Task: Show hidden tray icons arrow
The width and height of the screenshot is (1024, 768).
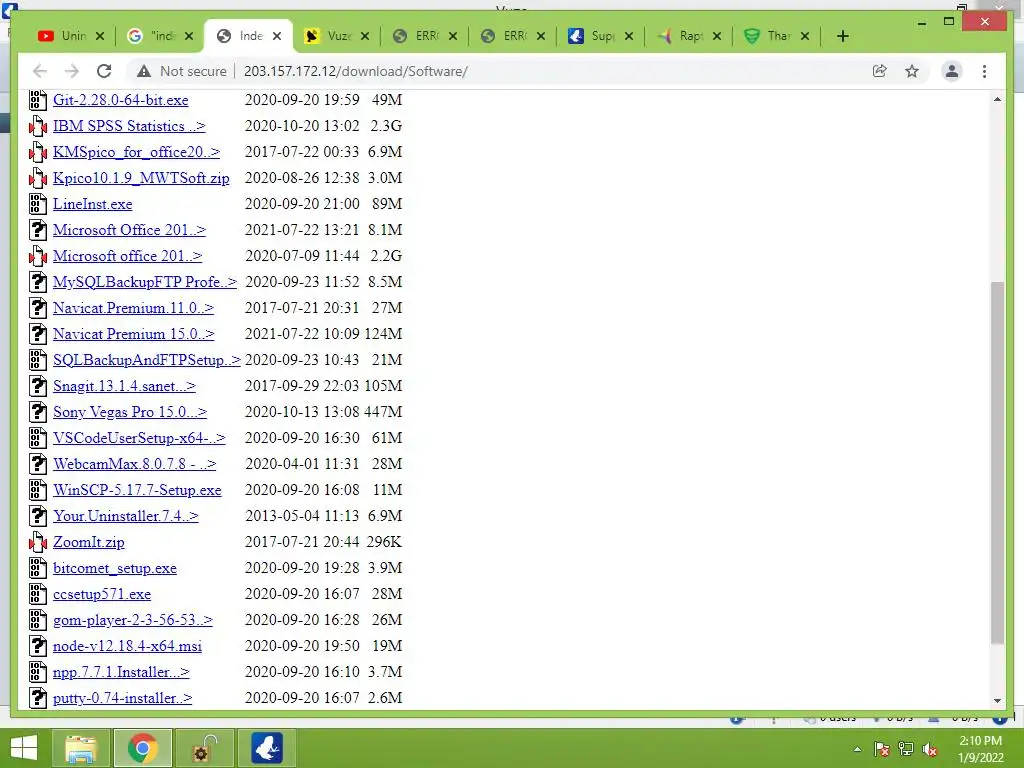Action: pos(857,749)
